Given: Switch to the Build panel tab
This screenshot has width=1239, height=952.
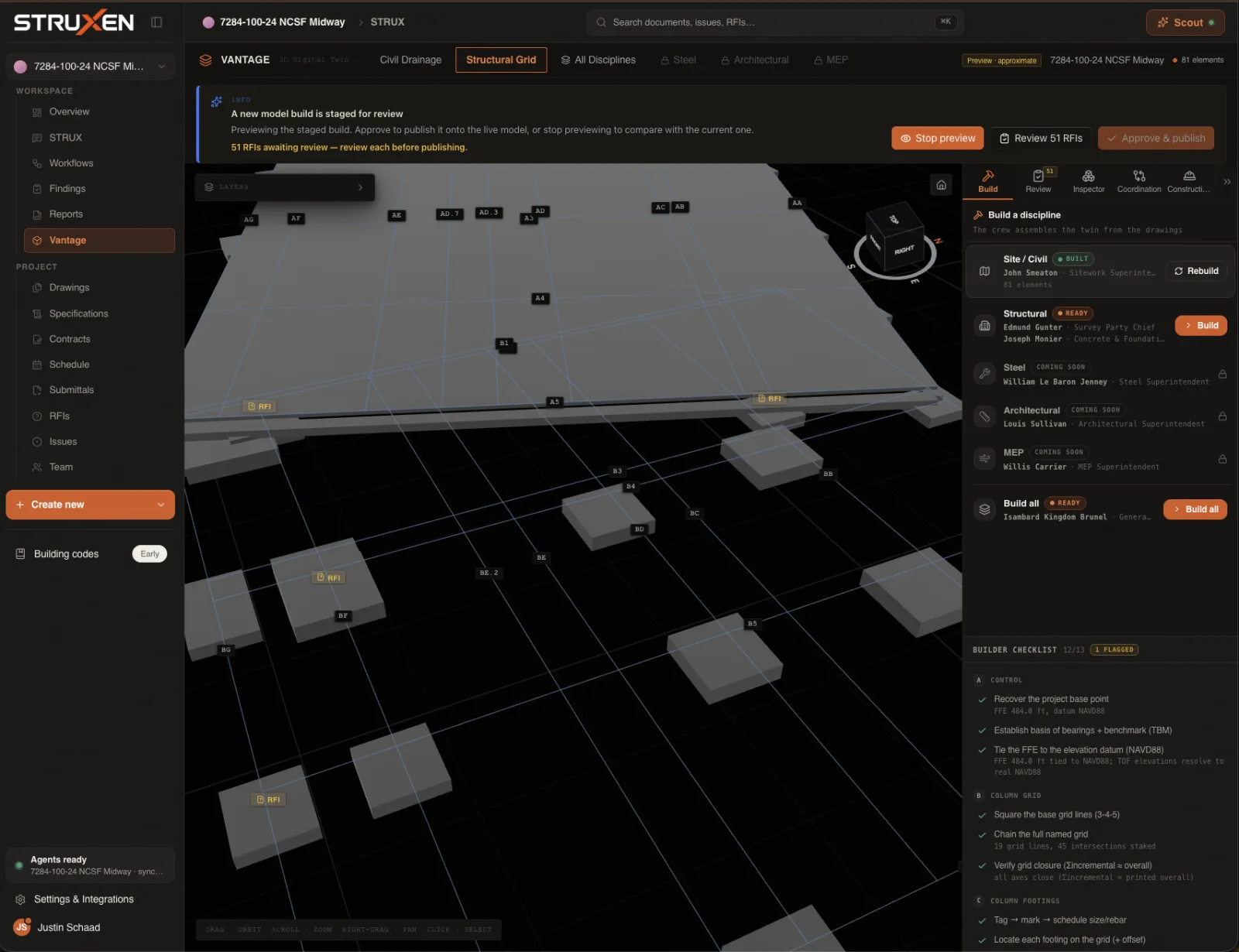Looking at the screenshot, I should point(988,181).
